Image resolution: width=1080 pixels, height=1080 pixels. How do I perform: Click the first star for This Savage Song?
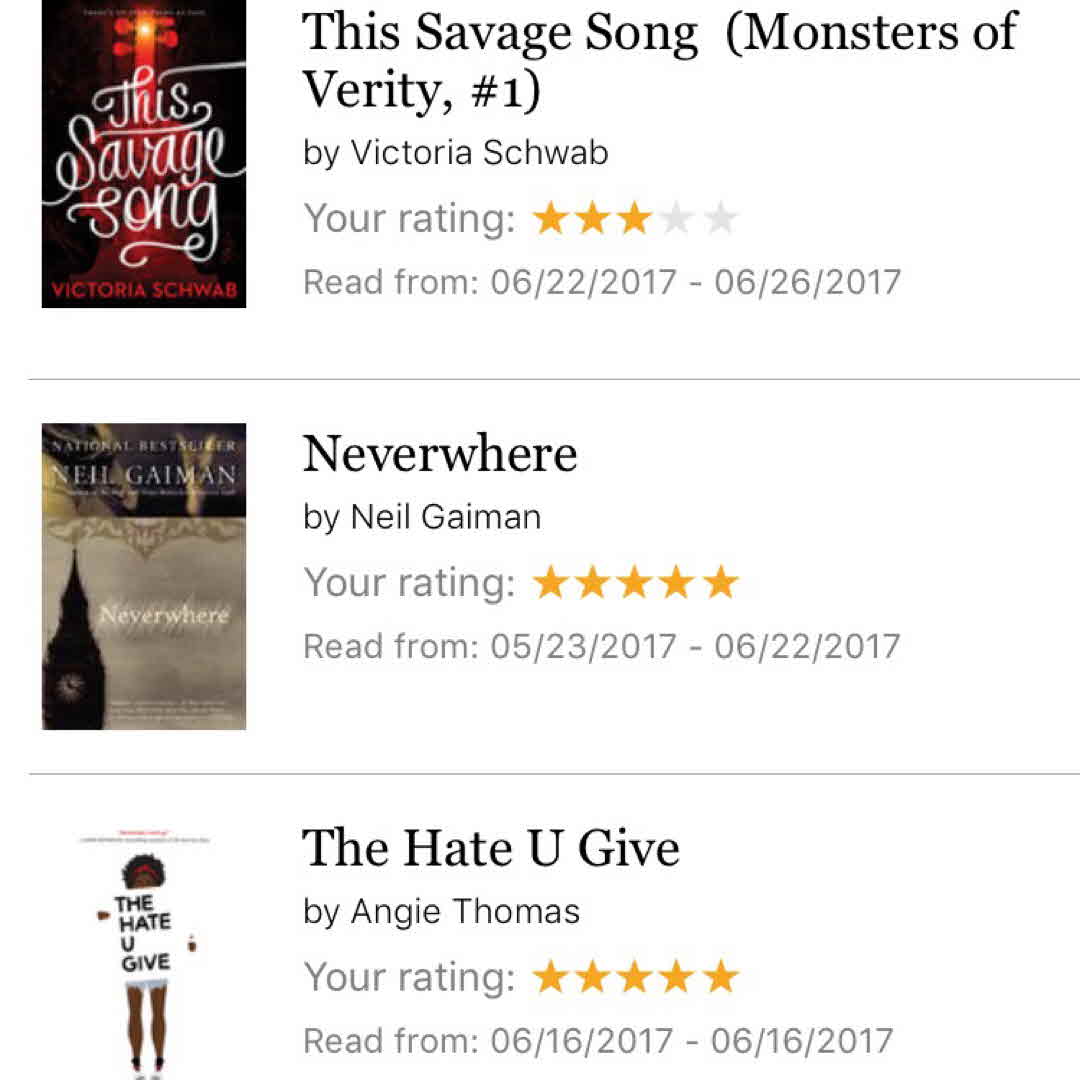[550, 218]
